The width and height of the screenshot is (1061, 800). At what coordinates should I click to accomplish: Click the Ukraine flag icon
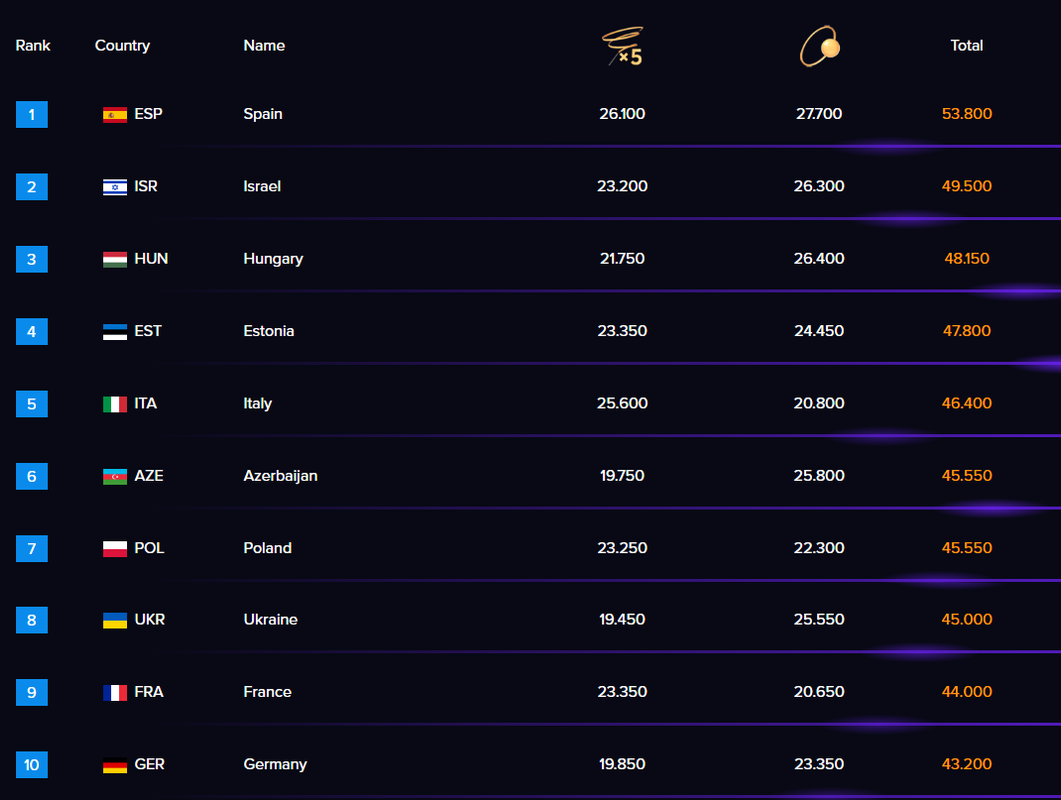[x=115, y=620]
